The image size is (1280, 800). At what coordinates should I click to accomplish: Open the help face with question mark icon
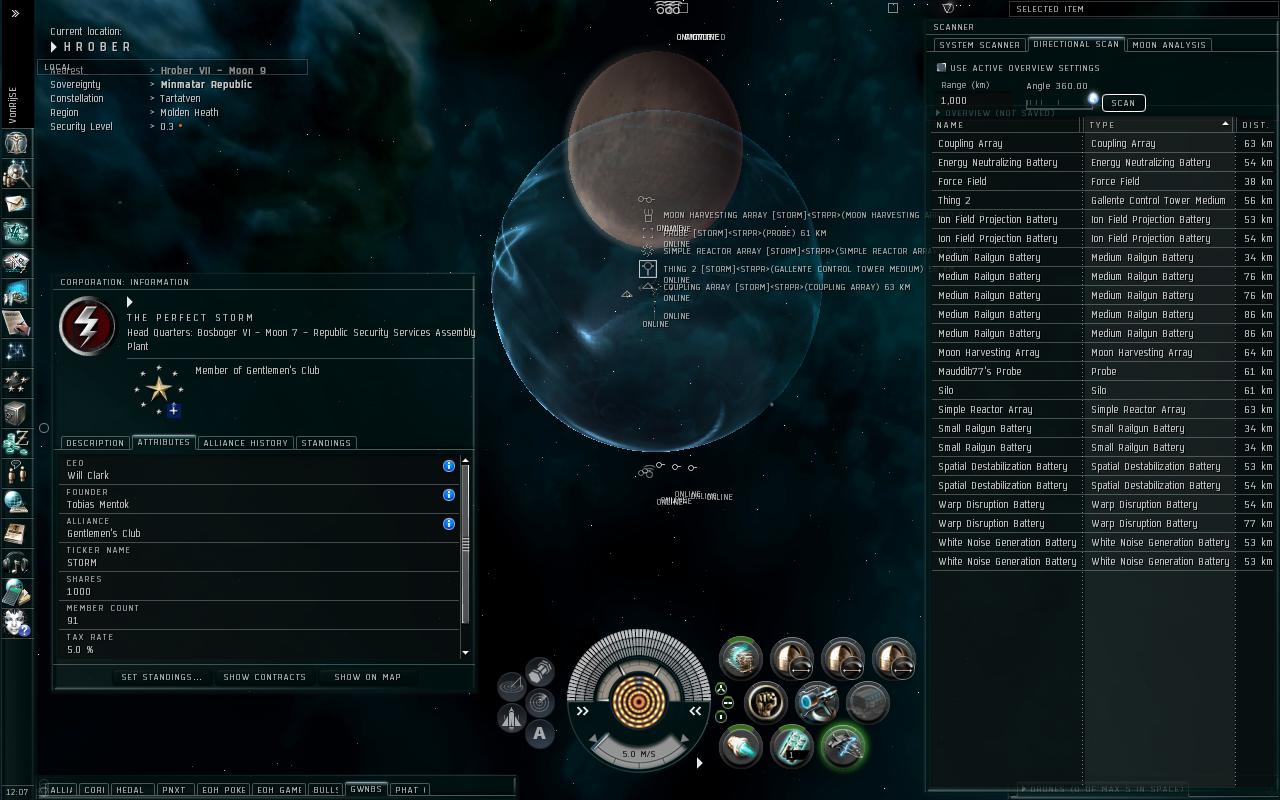[x=16, y=623]
